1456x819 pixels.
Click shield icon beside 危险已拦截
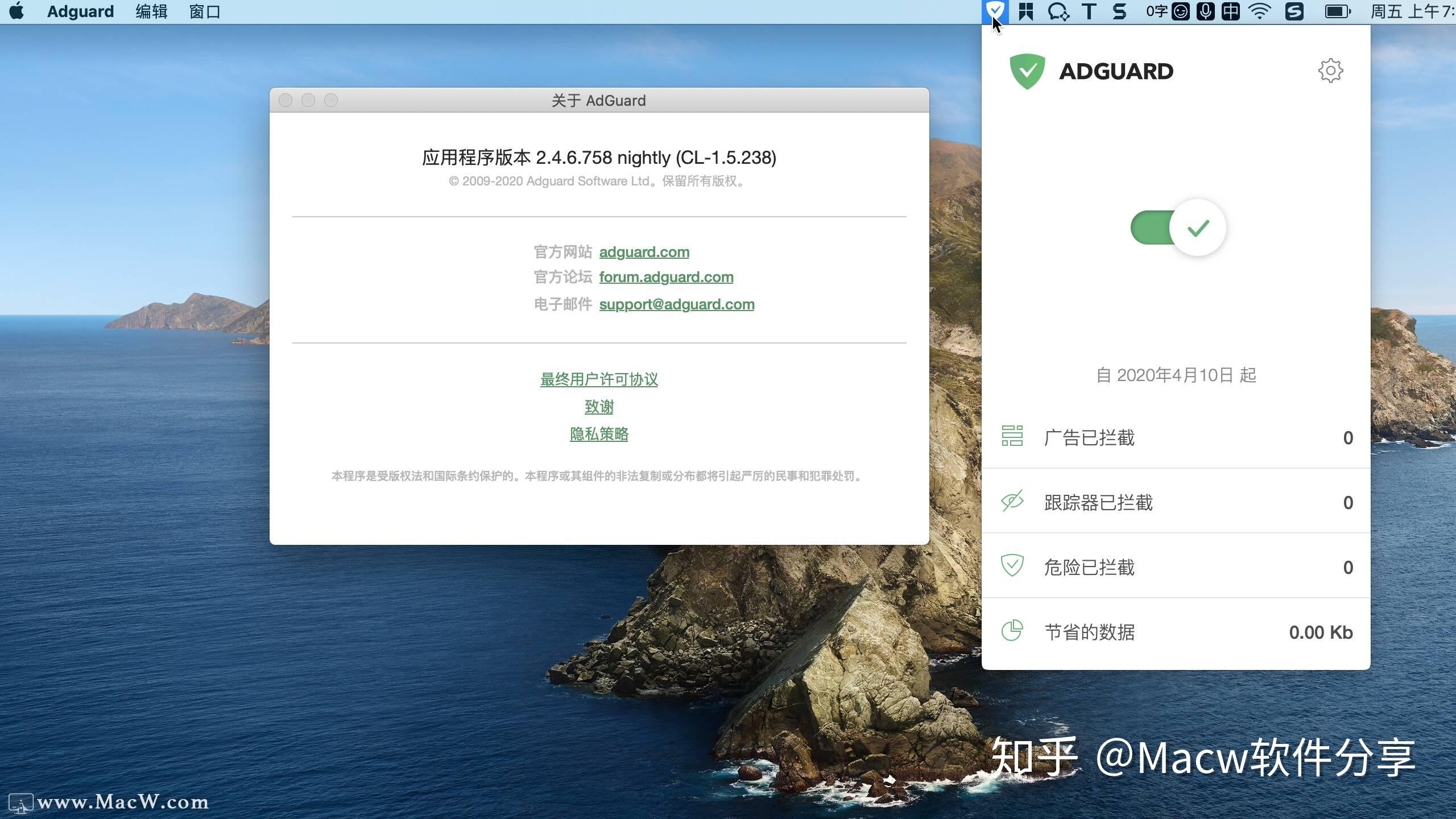[x=1012, y=565]
